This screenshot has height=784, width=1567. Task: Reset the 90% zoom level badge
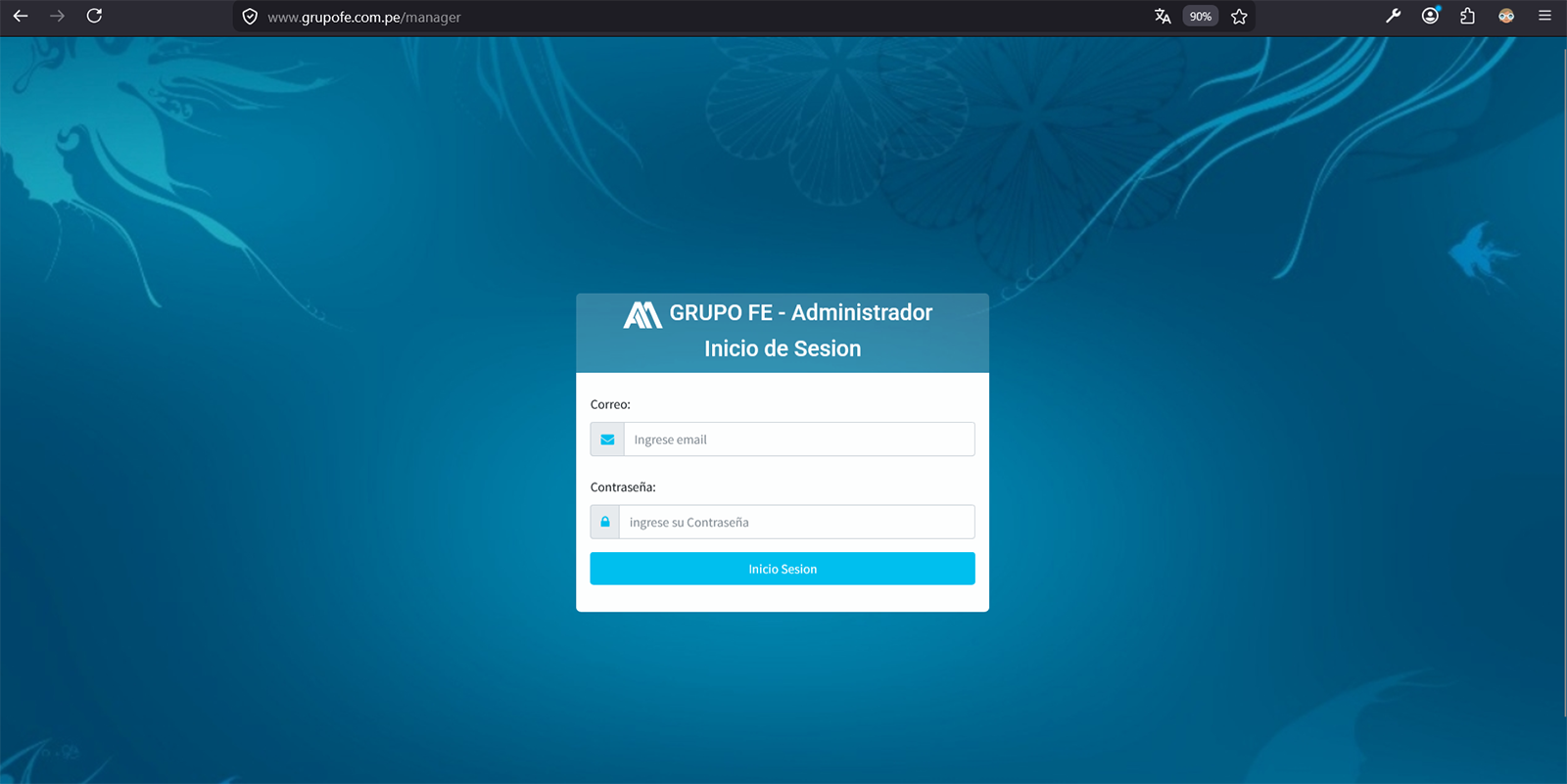click(x=1201, y=17)
